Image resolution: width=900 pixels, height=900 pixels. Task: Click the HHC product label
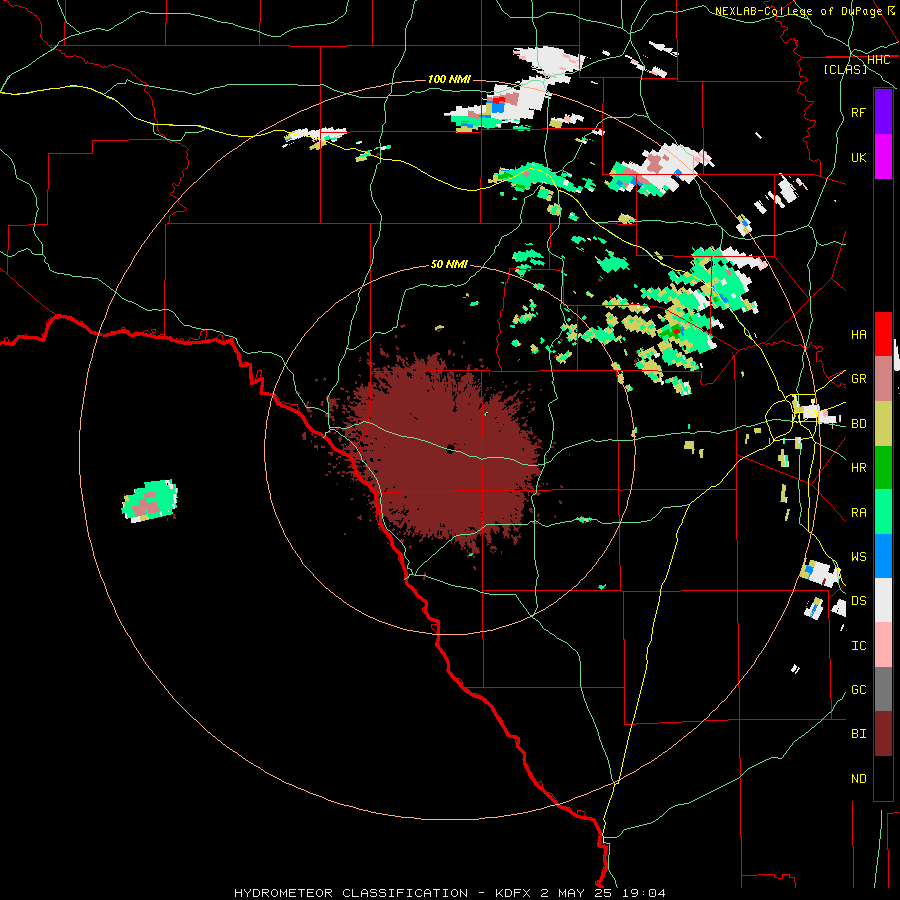point(878,60)
